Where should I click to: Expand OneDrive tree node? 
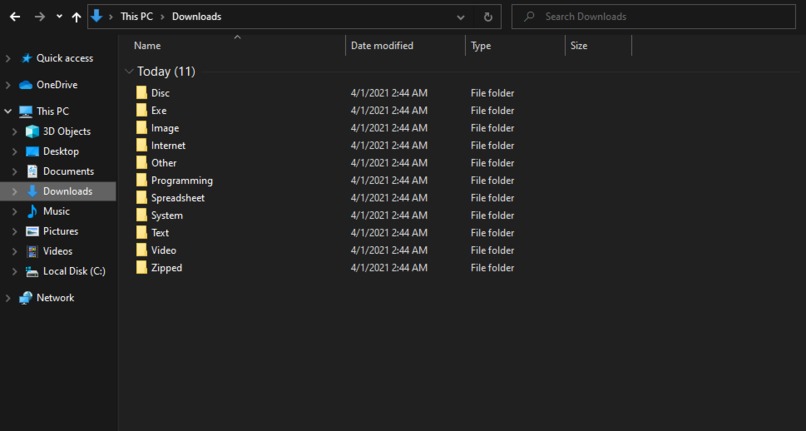tap(8, 85)
